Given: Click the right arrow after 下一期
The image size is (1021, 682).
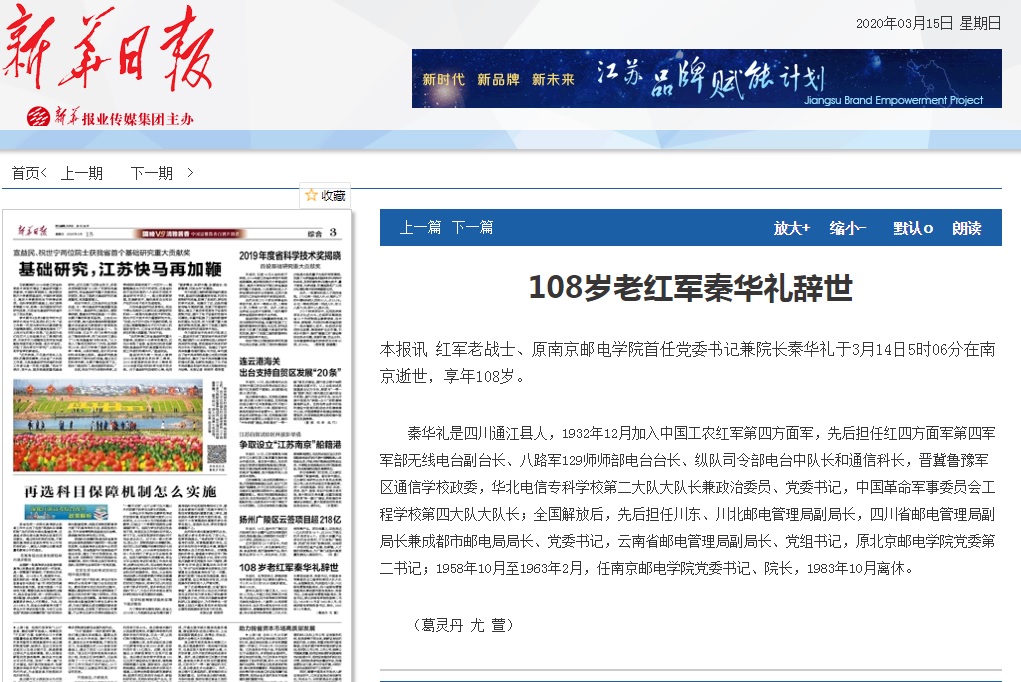Looking at the screenshot, I should coord(190,173).
